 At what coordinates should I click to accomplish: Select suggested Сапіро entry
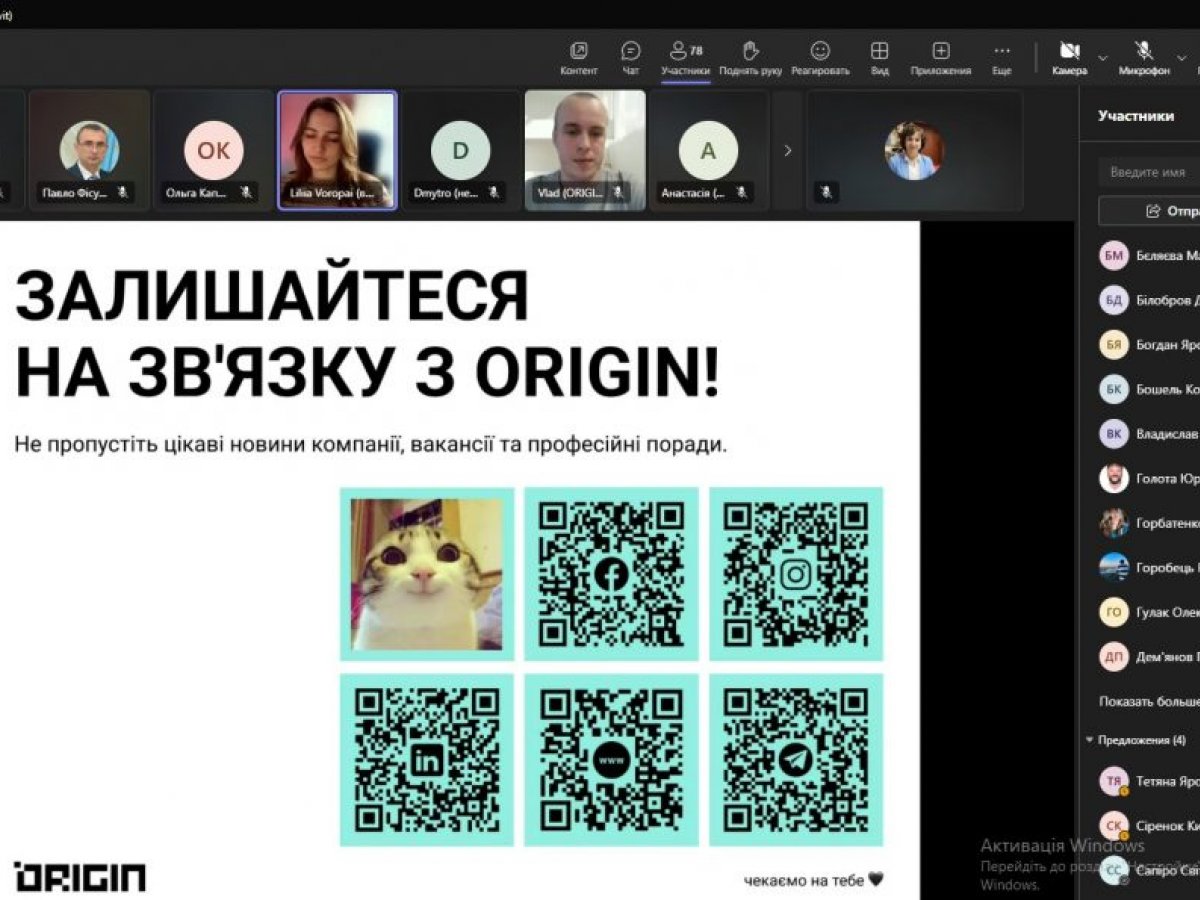(1148, 870)
